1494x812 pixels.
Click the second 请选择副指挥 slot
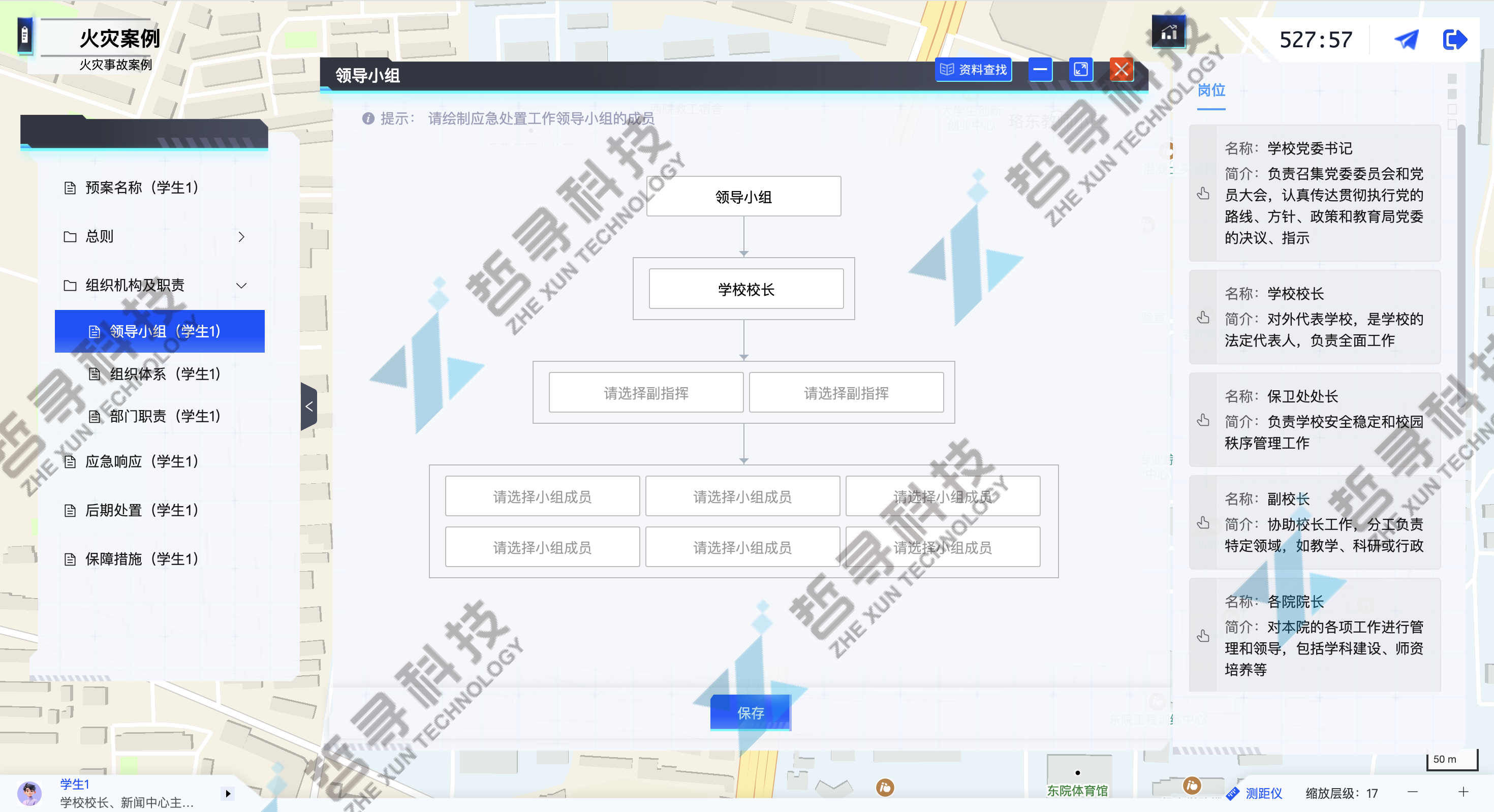[846, 393]
